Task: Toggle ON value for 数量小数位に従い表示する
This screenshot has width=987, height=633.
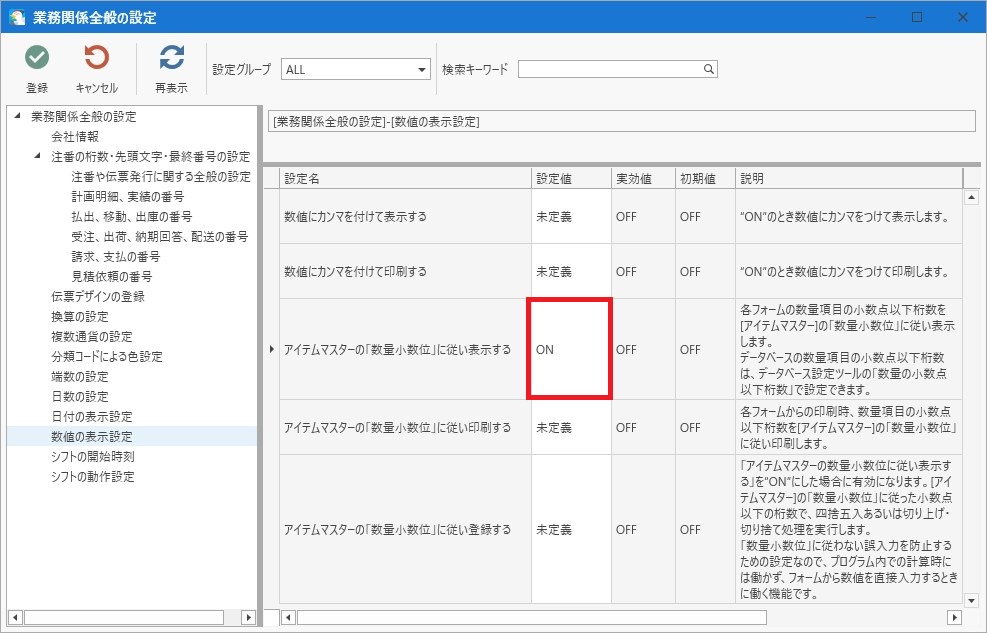Action: (570, 349)
